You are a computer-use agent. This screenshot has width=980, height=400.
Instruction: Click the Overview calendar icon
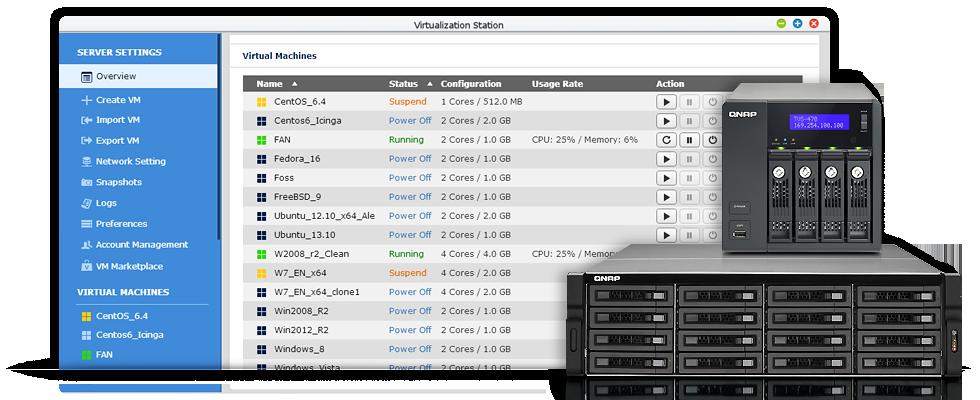(x=87, y=77)
